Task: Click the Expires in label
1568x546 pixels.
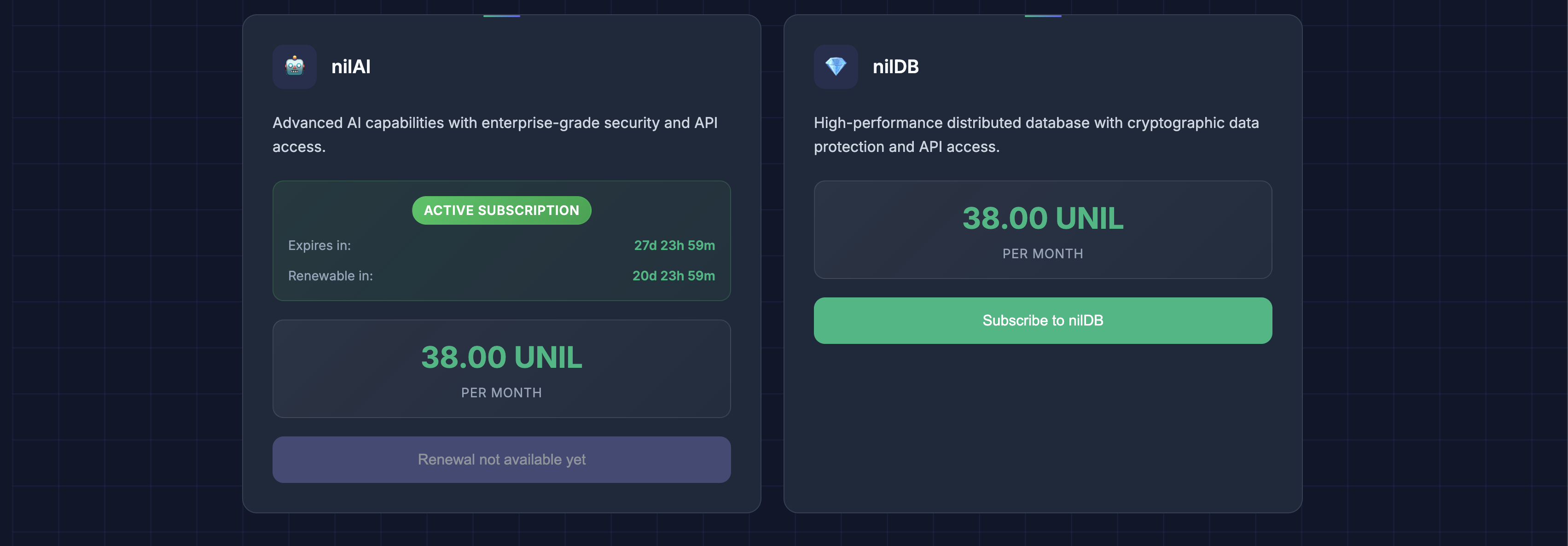Action: pyautogui.click(x=319, y=245)
